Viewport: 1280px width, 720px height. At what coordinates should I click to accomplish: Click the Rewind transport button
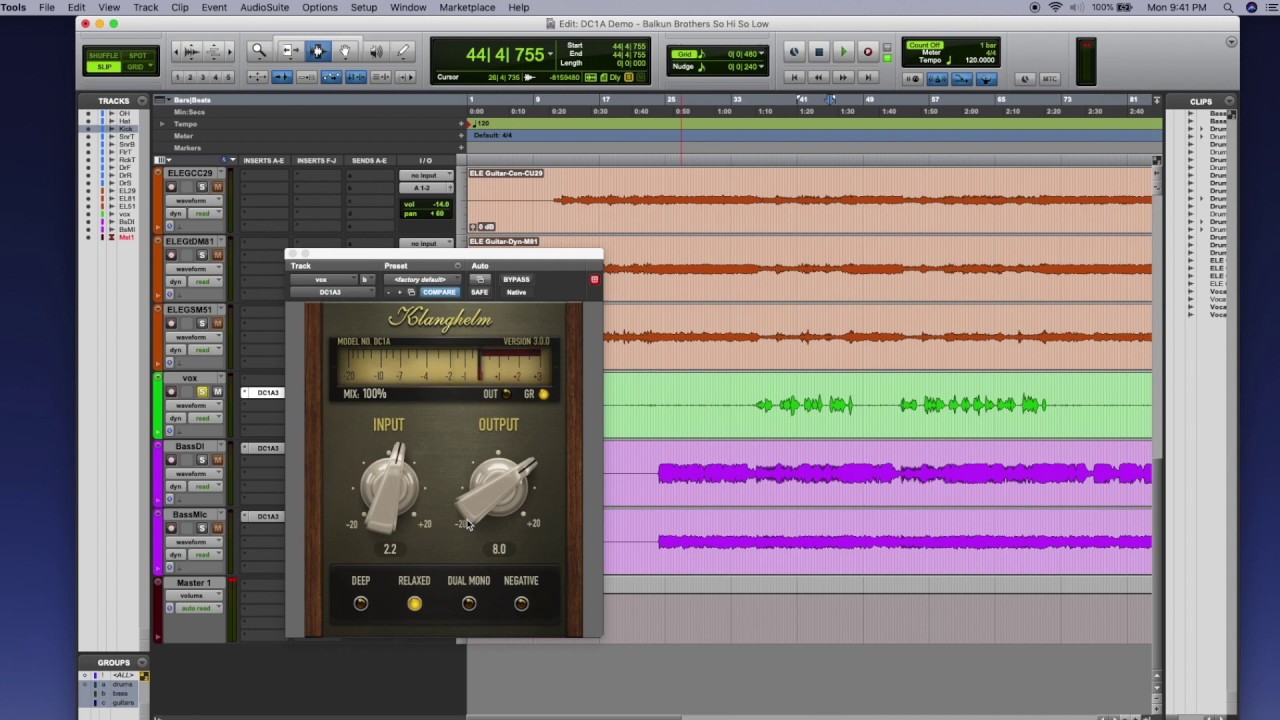(x=818, y=77)
